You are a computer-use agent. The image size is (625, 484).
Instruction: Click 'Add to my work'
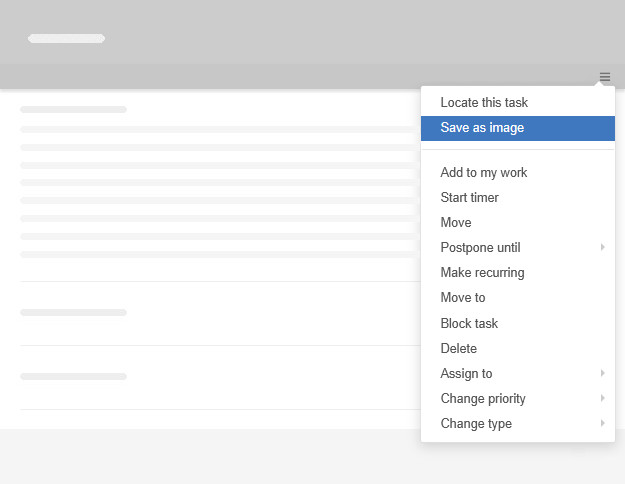pyautogui.click(x=483, y=173)
